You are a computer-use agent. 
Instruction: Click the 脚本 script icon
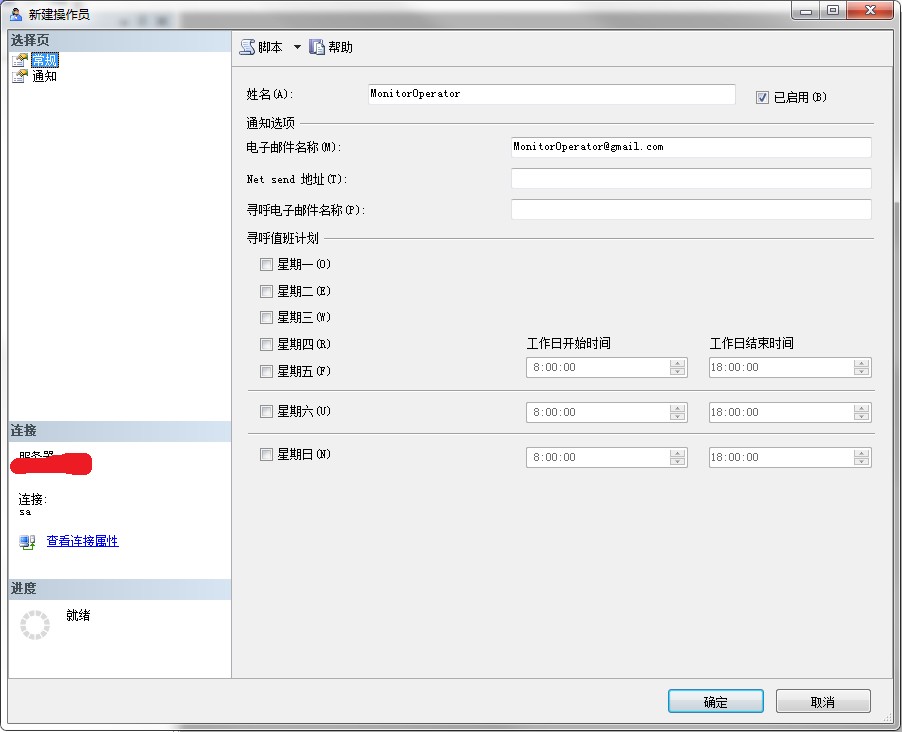click(x=247, y=47)
